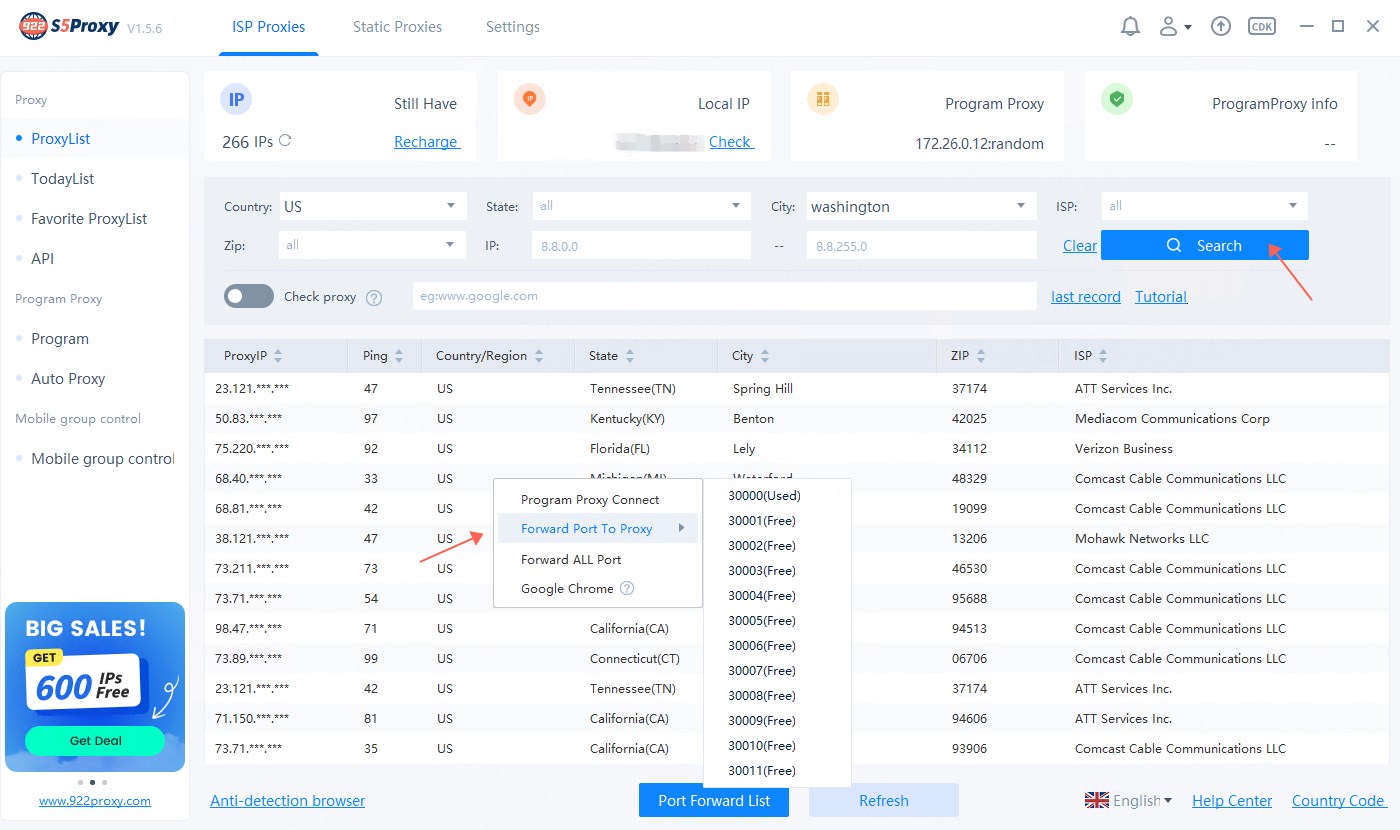
Task: Click the Recharge link
Action: pyautogui.click(x=426, y=142)
